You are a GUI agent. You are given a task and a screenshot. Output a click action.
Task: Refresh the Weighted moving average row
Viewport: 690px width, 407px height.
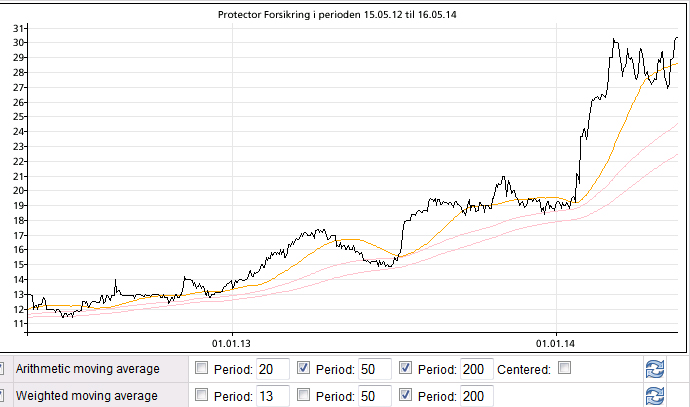[655, 395]
